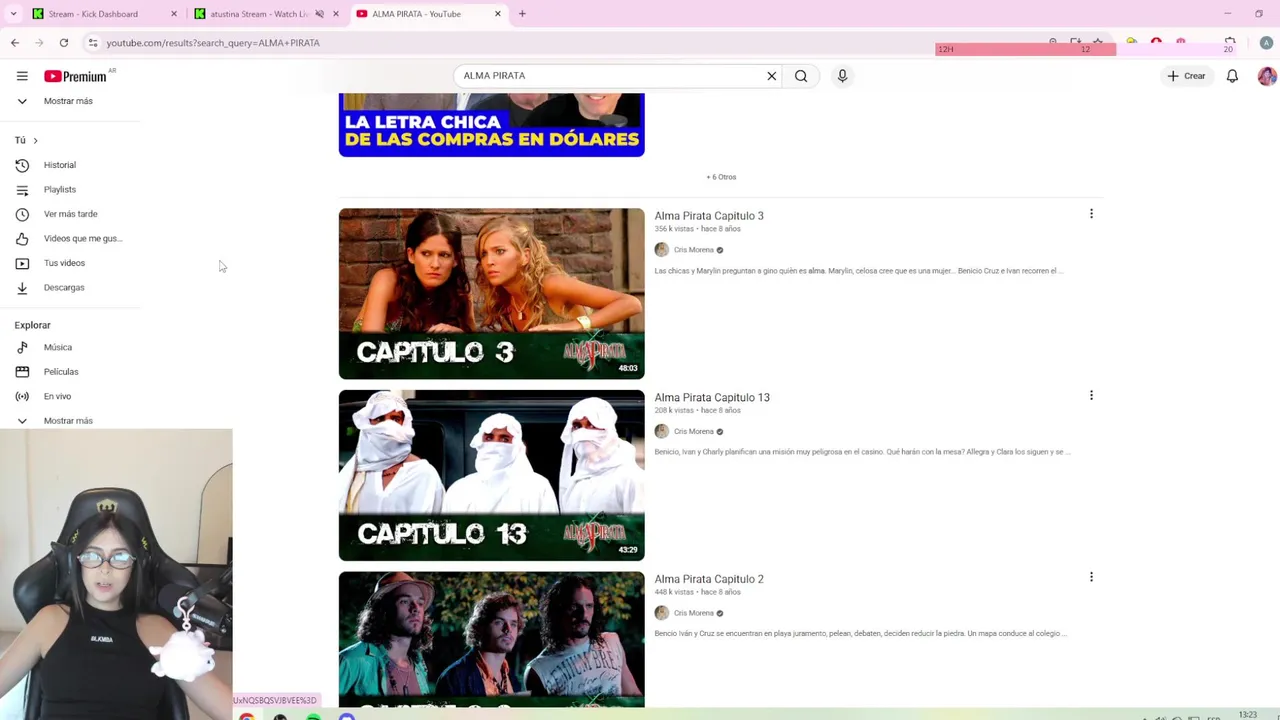Start voice search with microphone
The height and width of the screenshot is (720, 1280).
pos(842,76)
